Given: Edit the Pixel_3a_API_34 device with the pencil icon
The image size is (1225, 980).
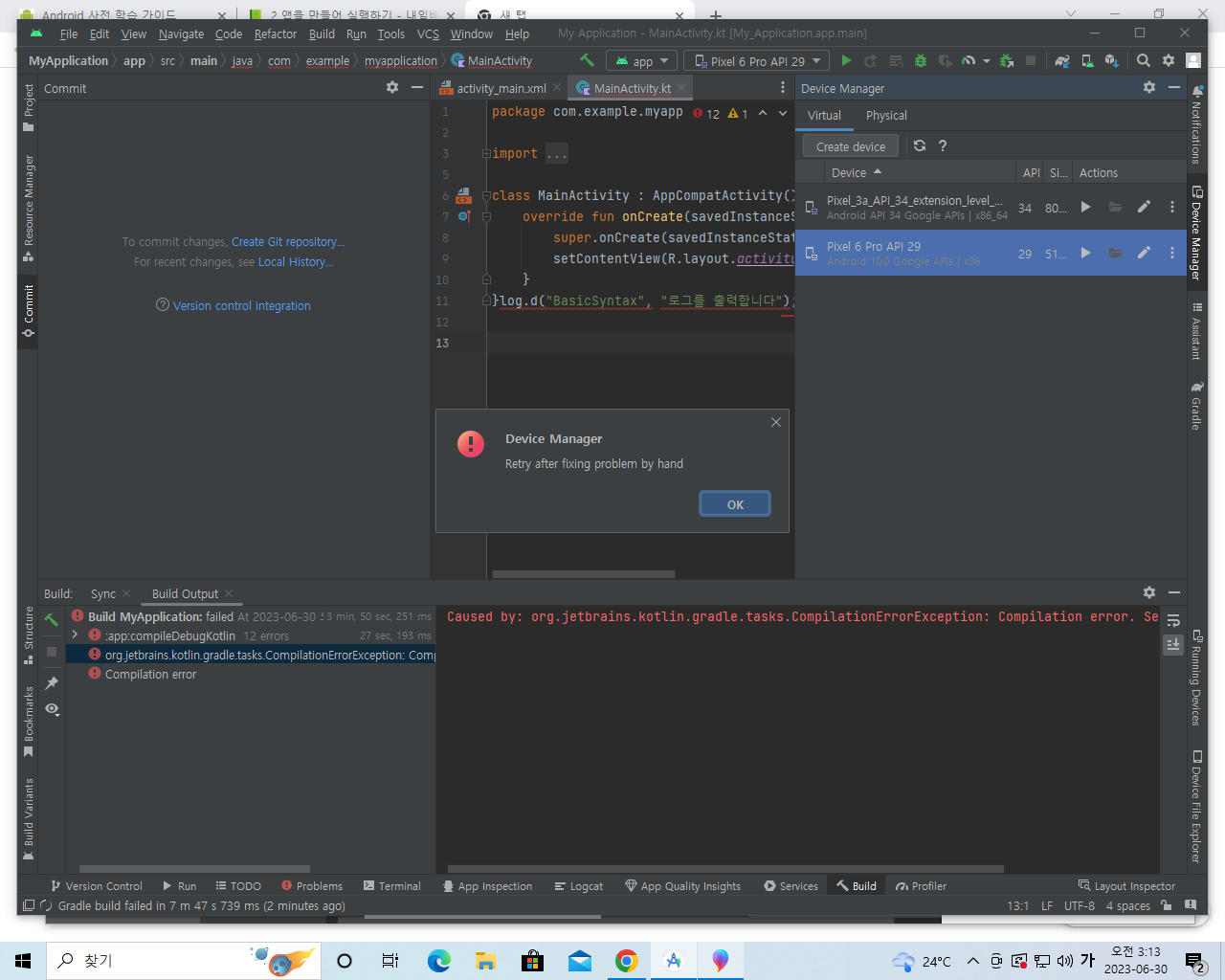Looking at the screenshot, I should (x=1144, y=207).
